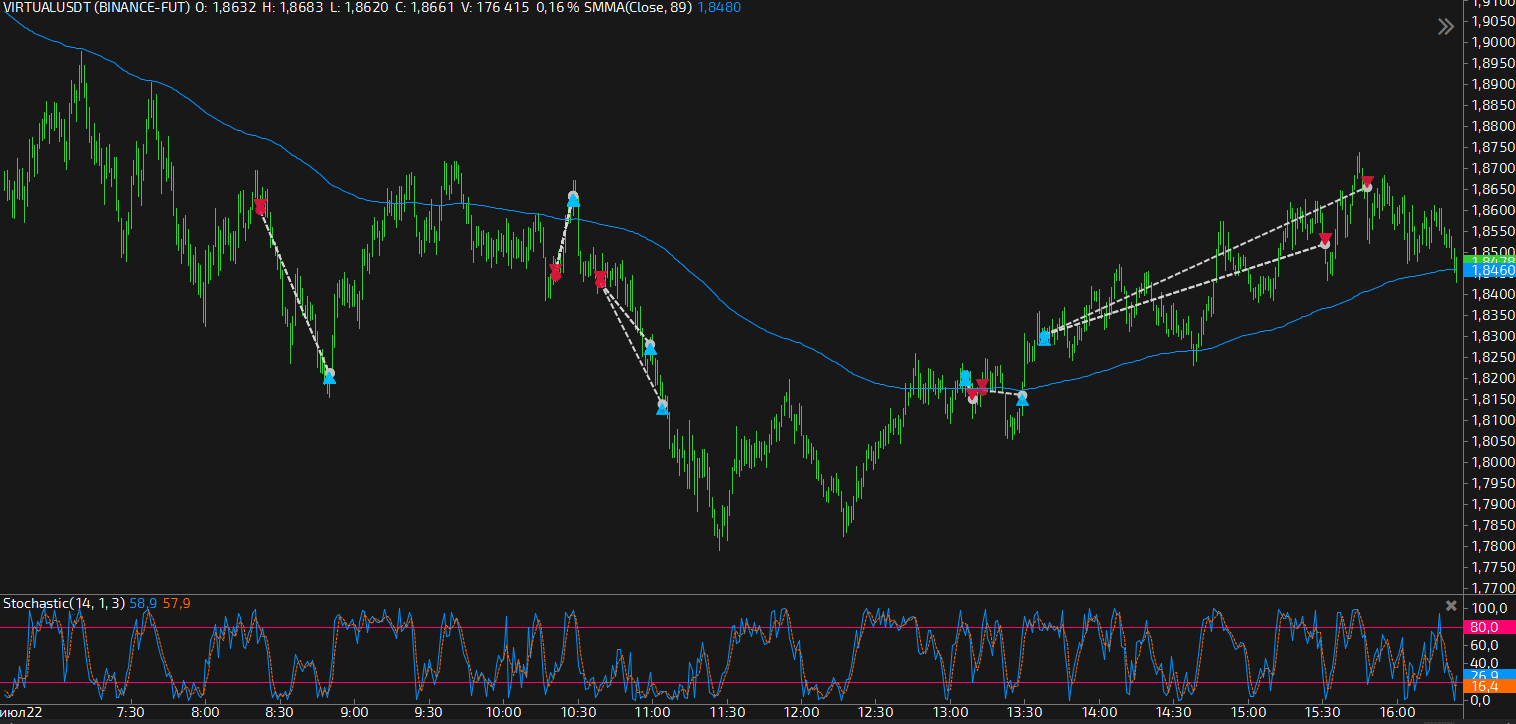
Task: Select the blue buy marker near 8:50
Action: click(x=329, y=377)
